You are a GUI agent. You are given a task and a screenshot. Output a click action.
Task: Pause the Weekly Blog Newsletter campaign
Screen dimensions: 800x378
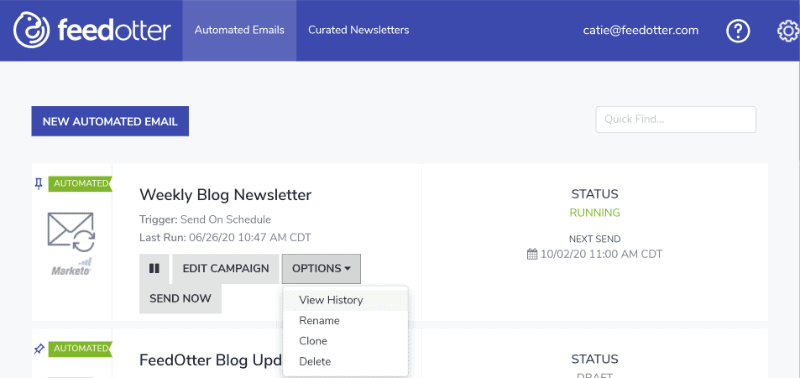click(x=154, y=268)
